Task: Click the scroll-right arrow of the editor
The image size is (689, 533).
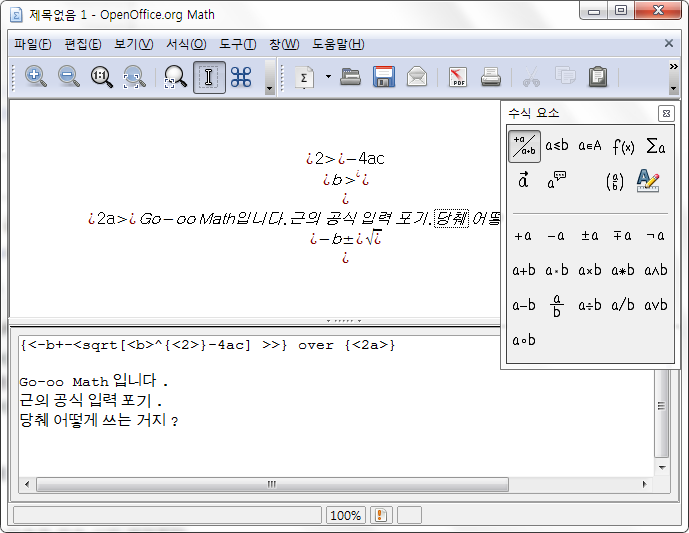Action: 645,484
